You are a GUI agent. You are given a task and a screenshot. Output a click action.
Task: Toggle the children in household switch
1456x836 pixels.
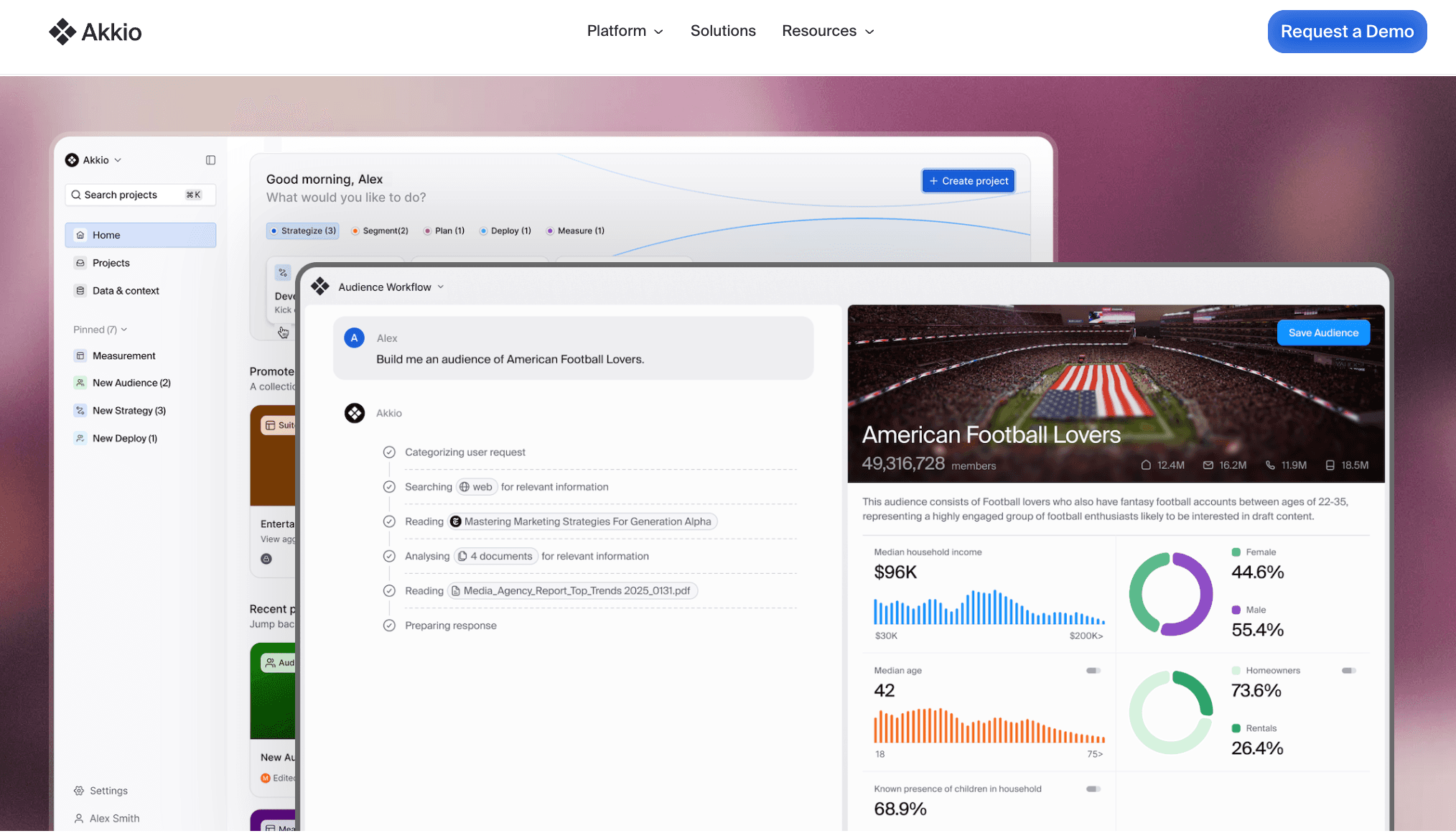[1093, 789]
